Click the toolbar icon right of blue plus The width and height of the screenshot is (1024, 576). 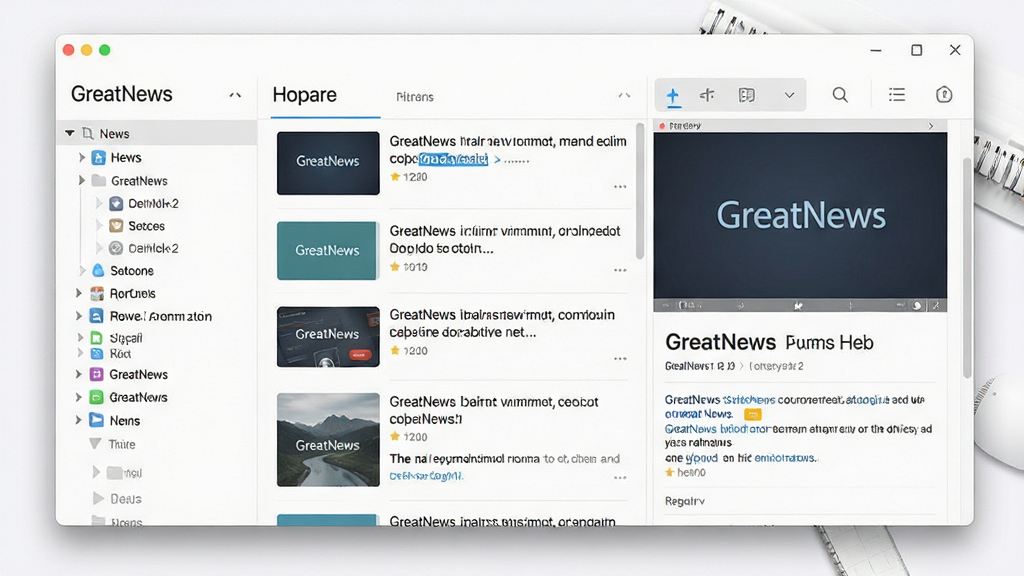click(707, 95)
